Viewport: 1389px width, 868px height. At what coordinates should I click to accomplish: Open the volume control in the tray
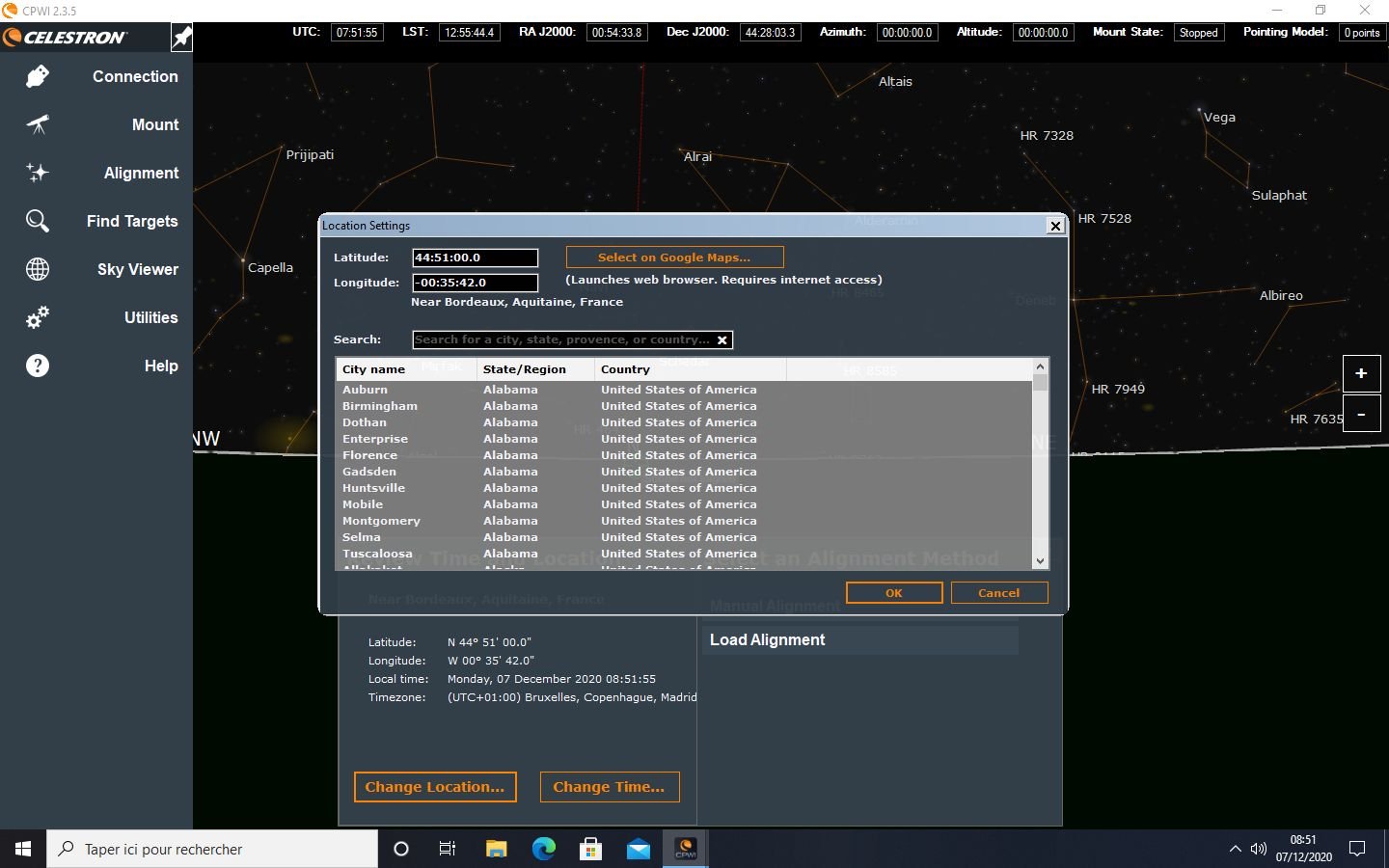coord(1258,849)
